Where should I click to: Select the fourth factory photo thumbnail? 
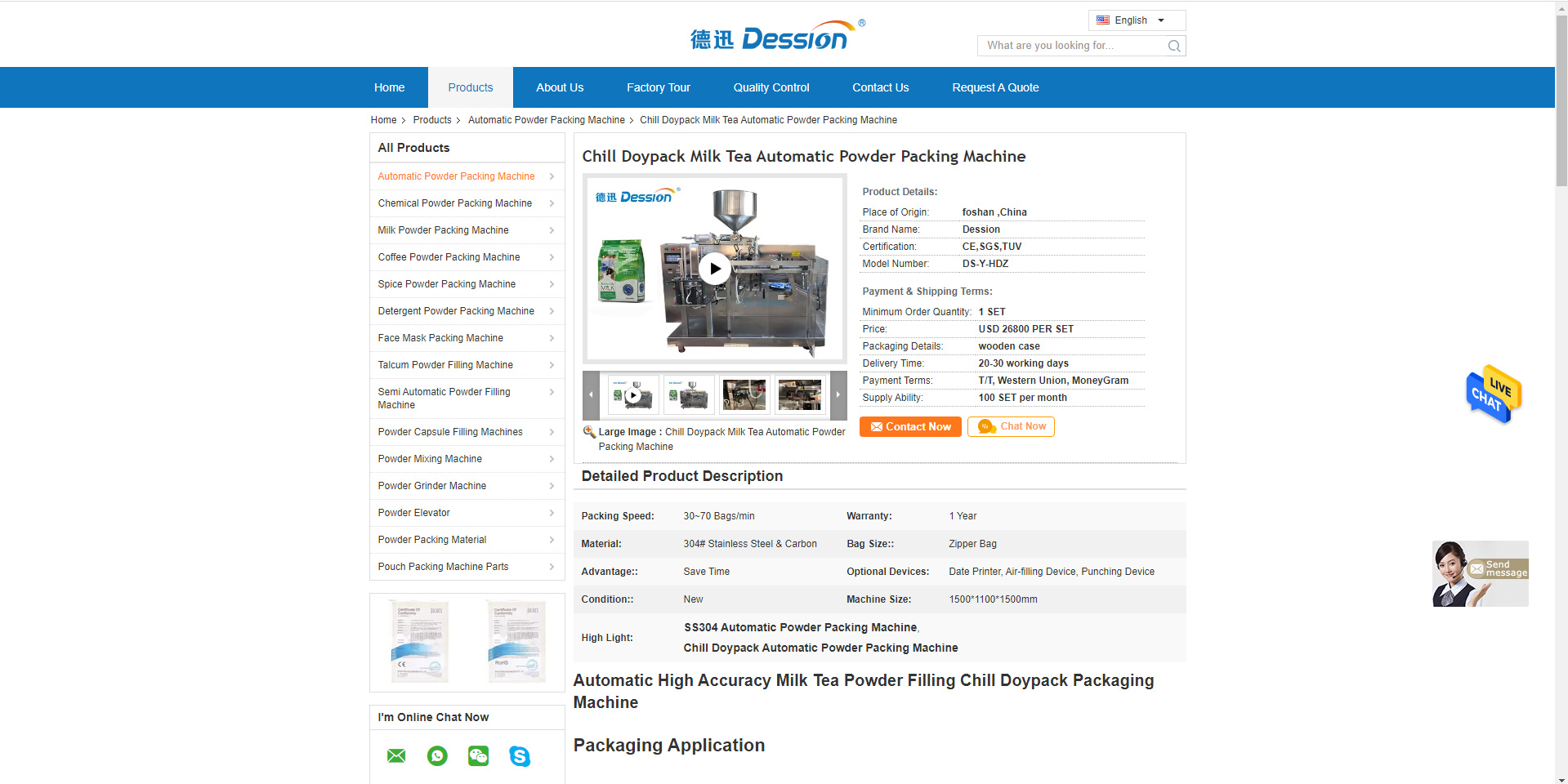tap(800, 395)
